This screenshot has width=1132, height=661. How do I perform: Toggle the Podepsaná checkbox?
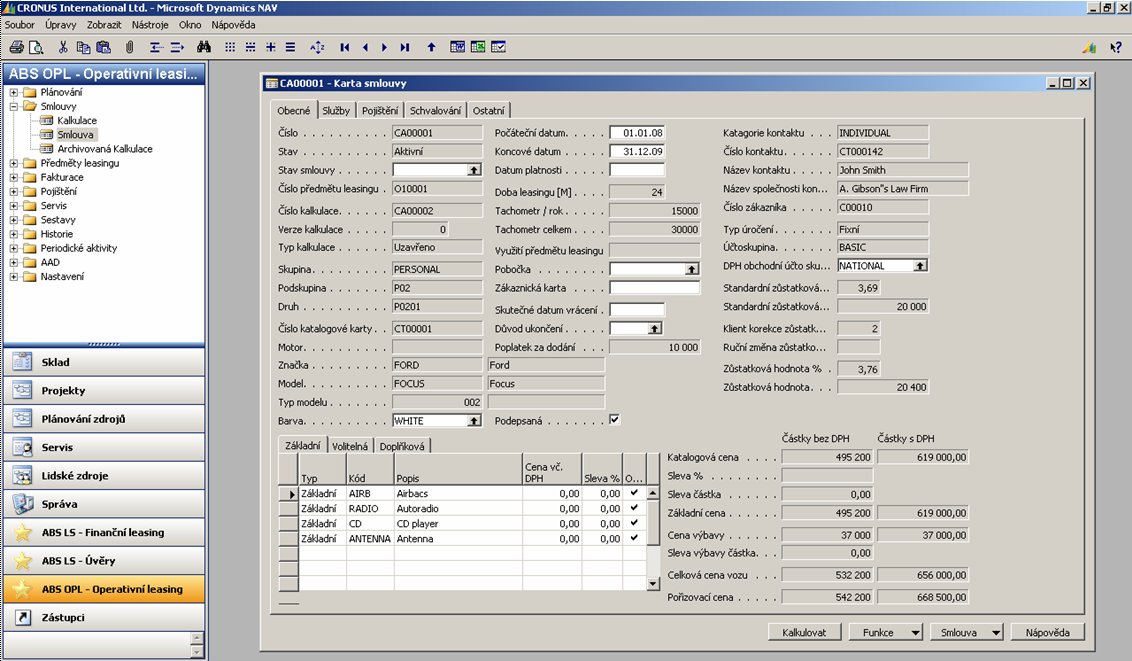614,419
